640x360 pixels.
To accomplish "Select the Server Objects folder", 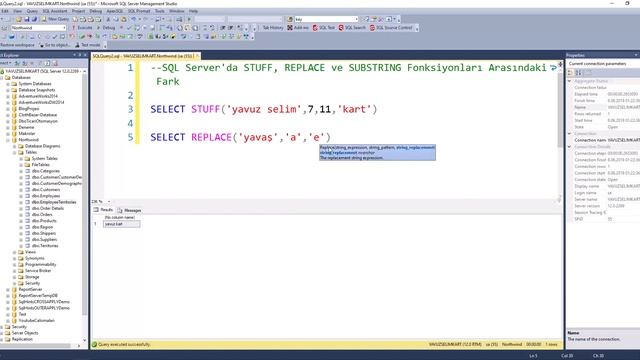I will pyautogui.click(x=25, y=333).
